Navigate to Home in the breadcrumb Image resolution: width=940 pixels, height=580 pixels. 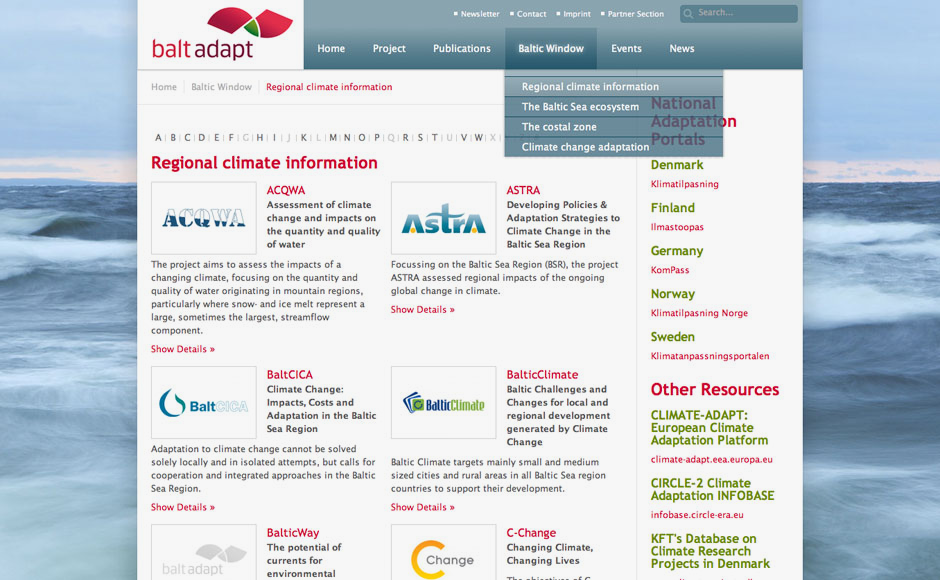coord(164,87)
